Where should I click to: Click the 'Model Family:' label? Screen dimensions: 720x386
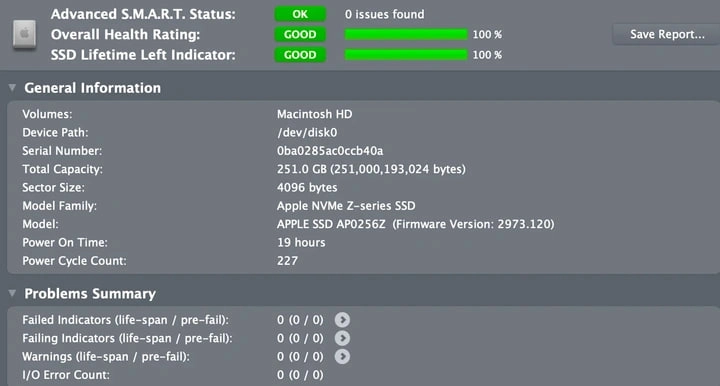60,206
